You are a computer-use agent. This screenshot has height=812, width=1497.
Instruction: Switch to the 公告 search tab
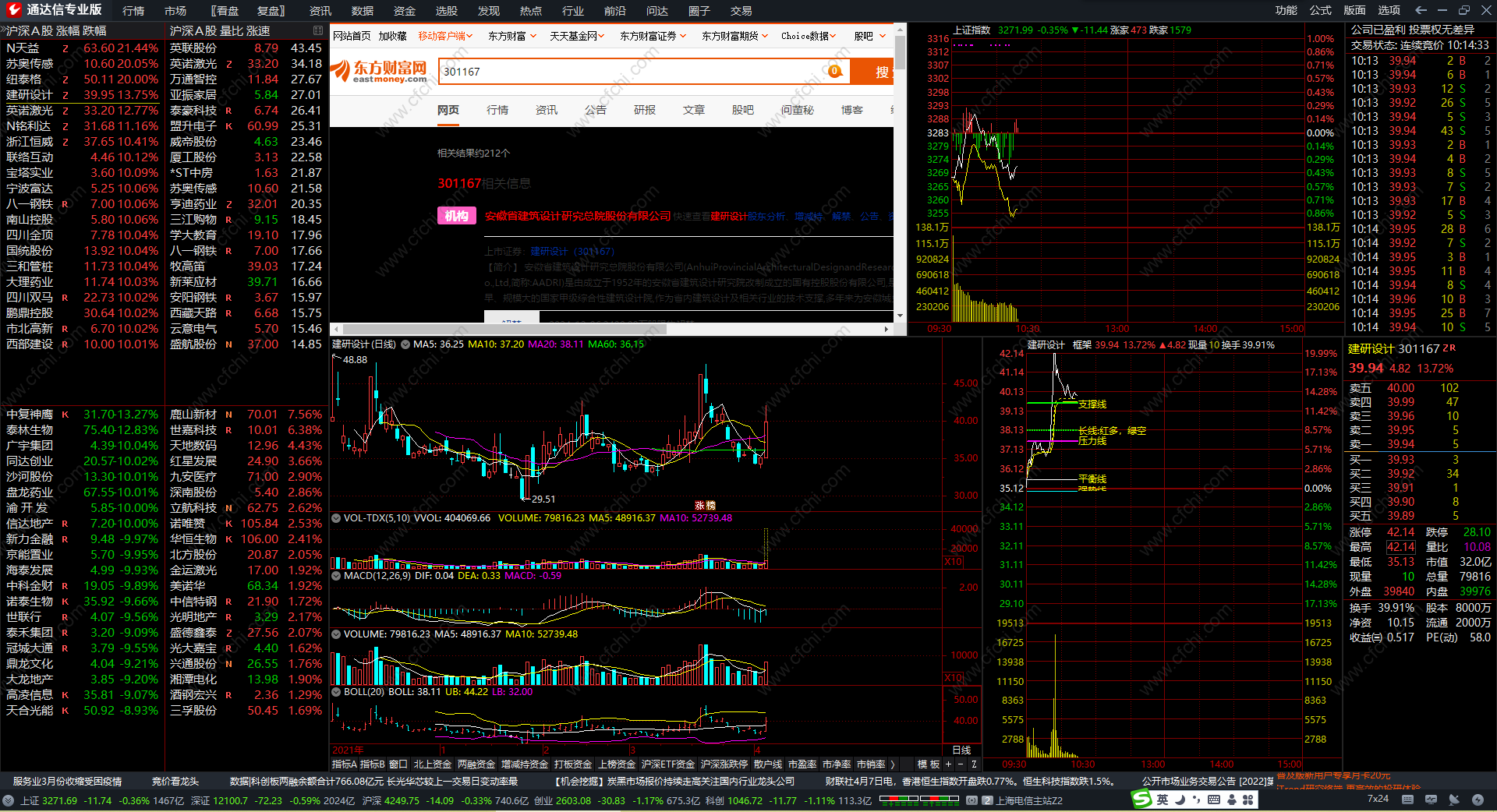point(596,110)
